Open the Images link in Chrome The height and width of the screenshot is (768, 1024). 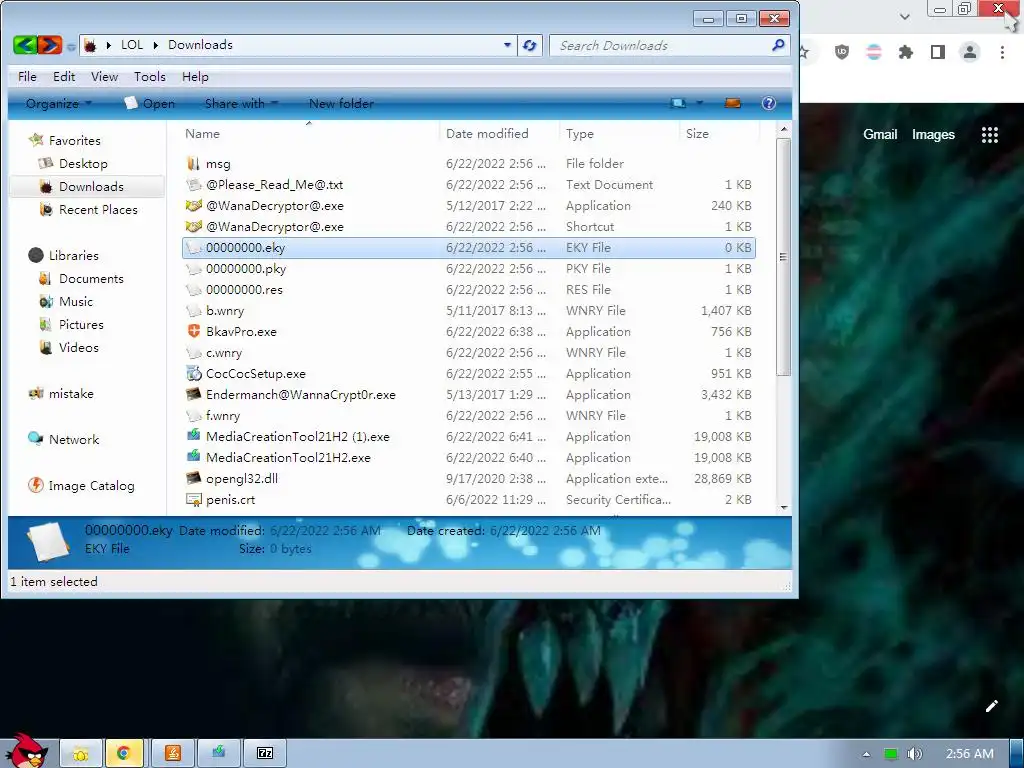tap(933, 135)
